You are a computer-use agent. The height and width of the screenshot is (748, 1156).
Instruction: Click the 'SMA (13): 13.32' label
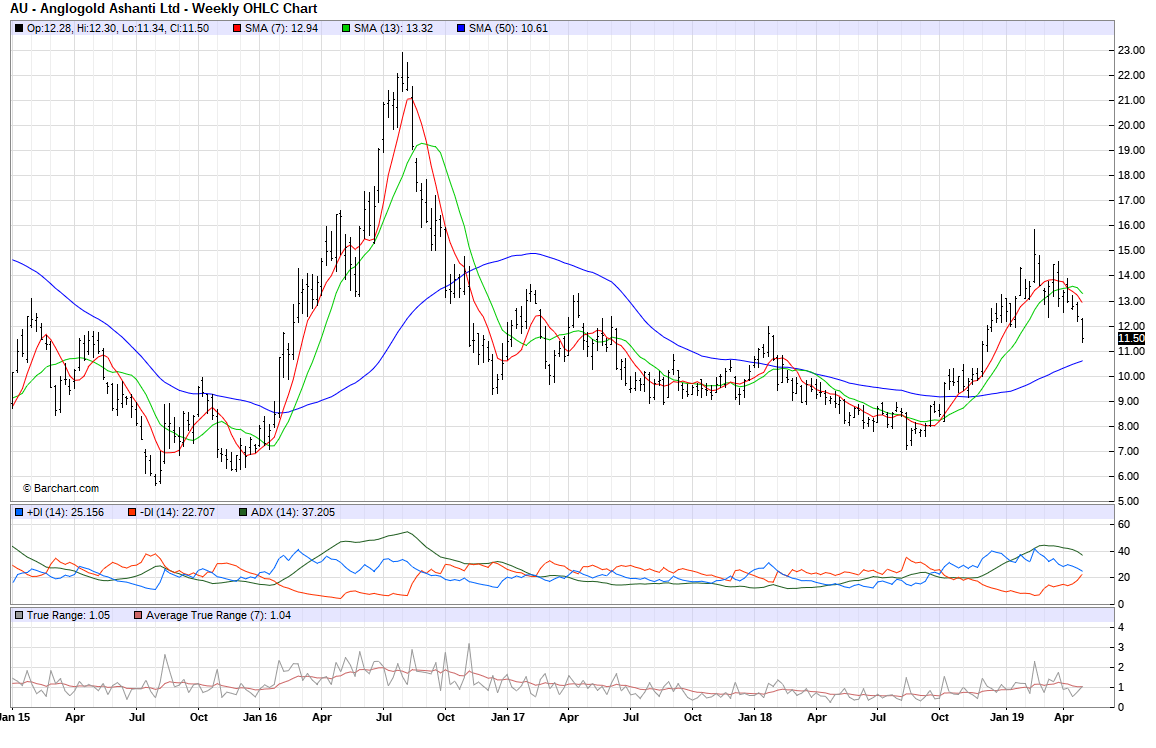[x=394, y=29]
